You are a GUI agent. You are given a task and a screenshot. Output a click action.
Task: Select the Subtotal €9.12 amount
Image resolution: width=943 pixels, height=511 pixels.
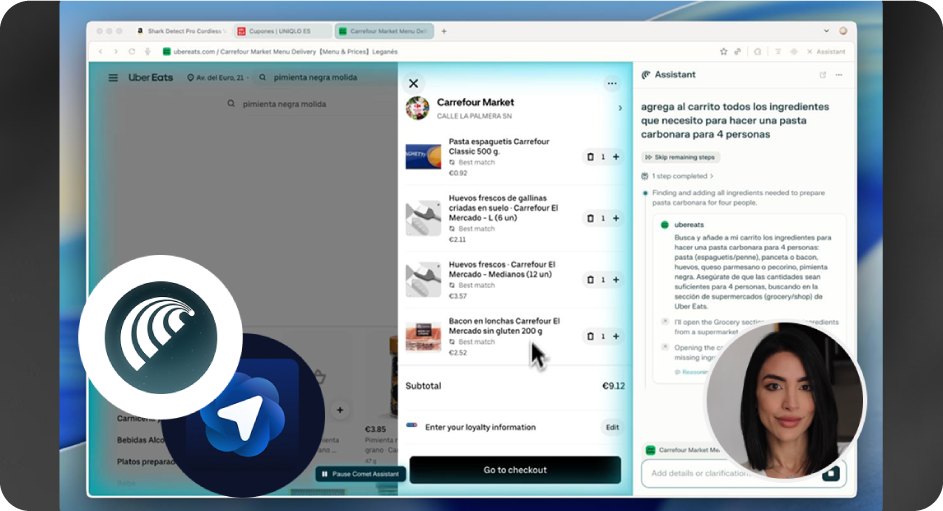click(x=613, y=386)
